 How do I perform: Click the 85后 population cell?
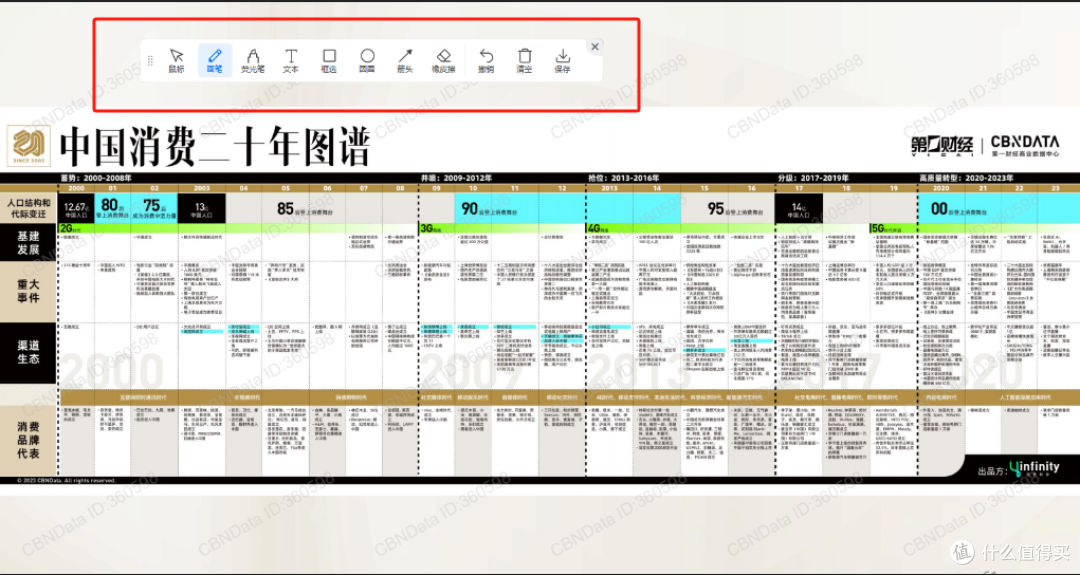coord(304,209)
